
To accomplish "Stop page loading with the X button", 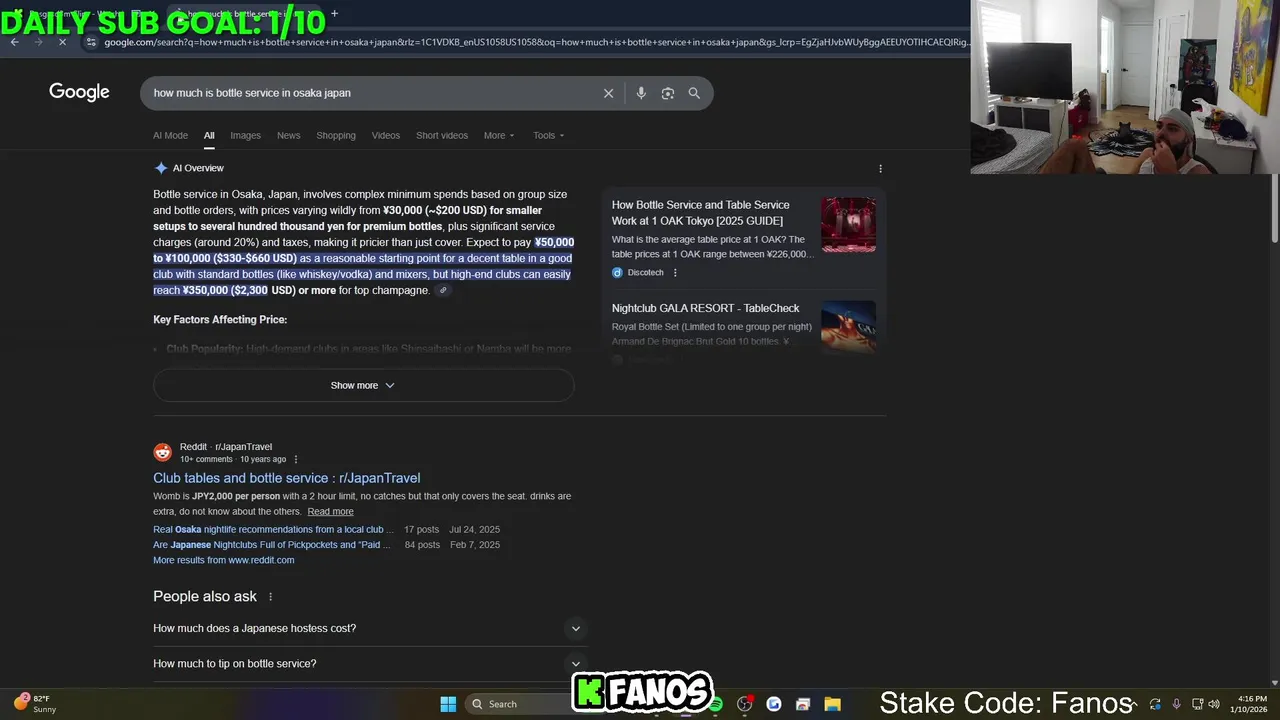I will pyautogui.click(x=62, y=42).
